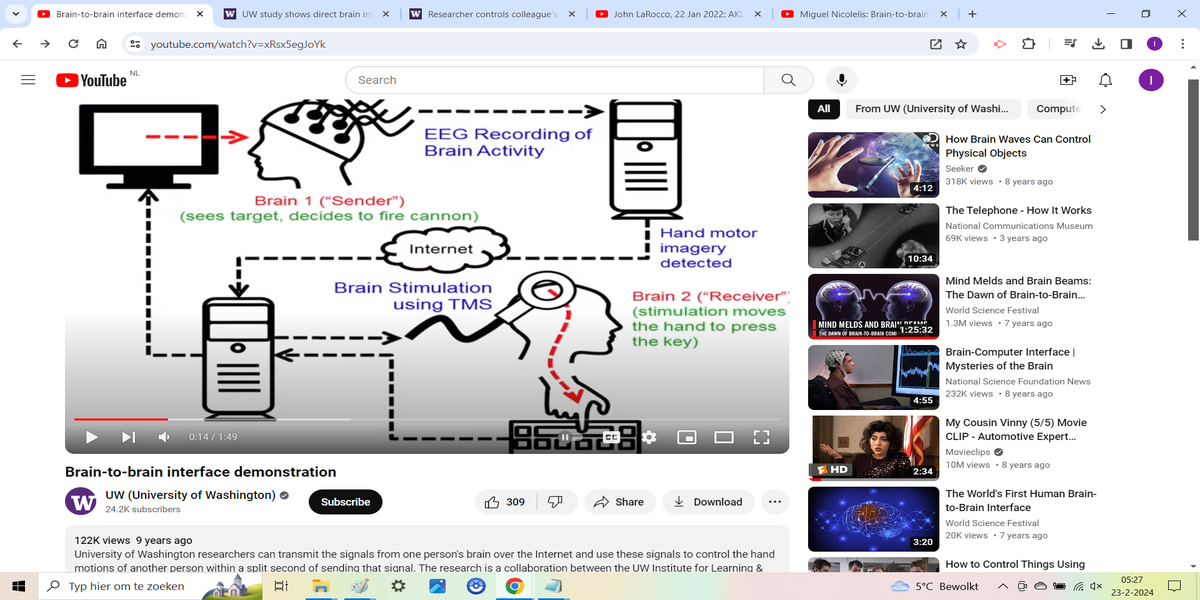
Task: Click the address bar URL
Action: 237,44
